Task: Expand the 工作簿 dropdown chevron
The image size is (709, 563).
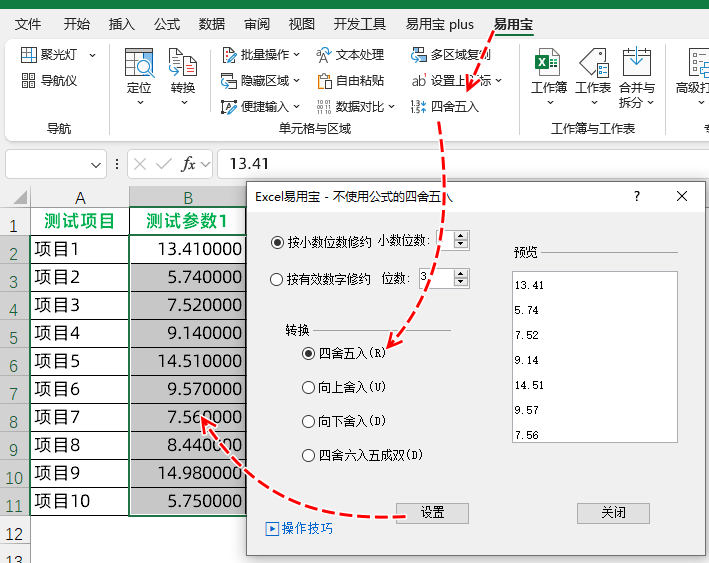Action: pyautogui.click(x=550, y=103)
